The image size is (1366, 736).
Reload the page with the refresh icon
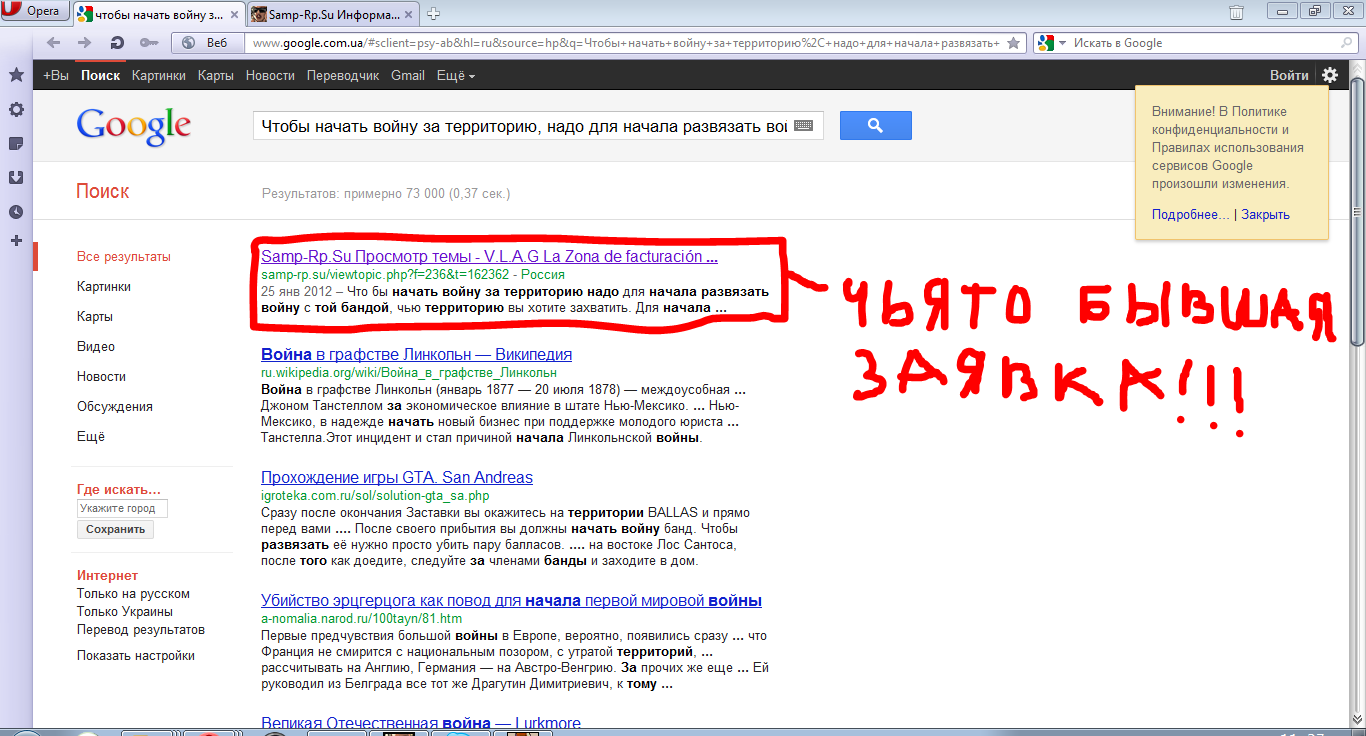click(x=117, y=43)
